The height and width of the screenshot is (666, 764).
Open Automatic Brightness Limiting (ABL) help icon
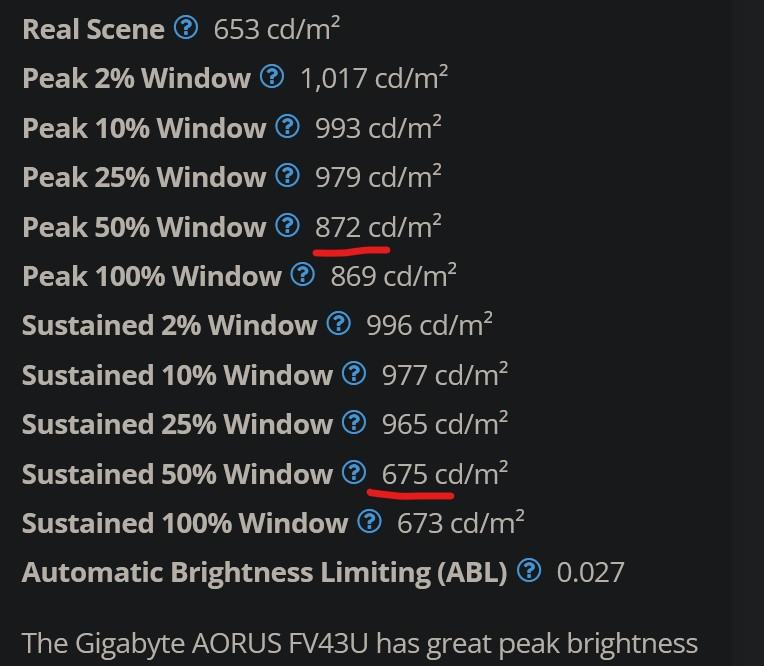pyautogui.click(x=529, y=570)
